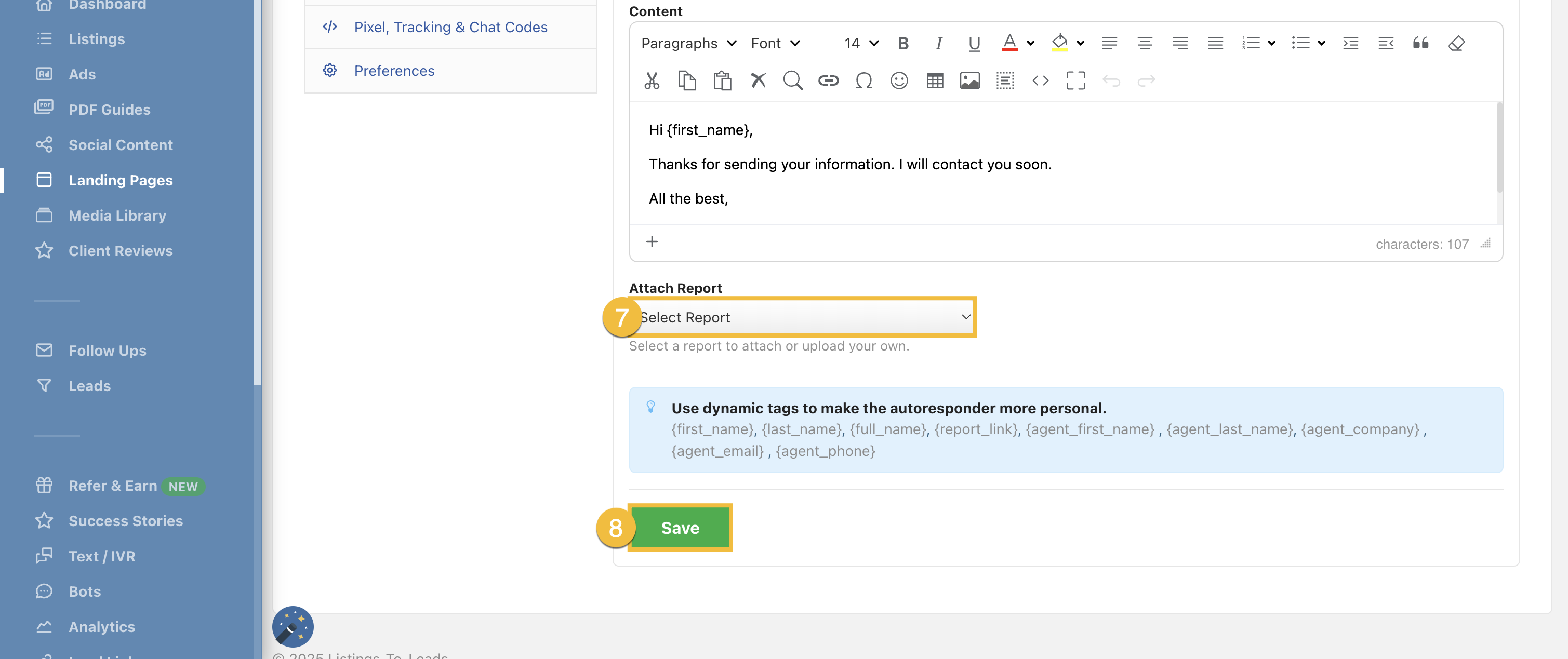This screenshot has height=659, width=1568.
Task: Expand the Select Report dropdown
Action: (803, 317)
